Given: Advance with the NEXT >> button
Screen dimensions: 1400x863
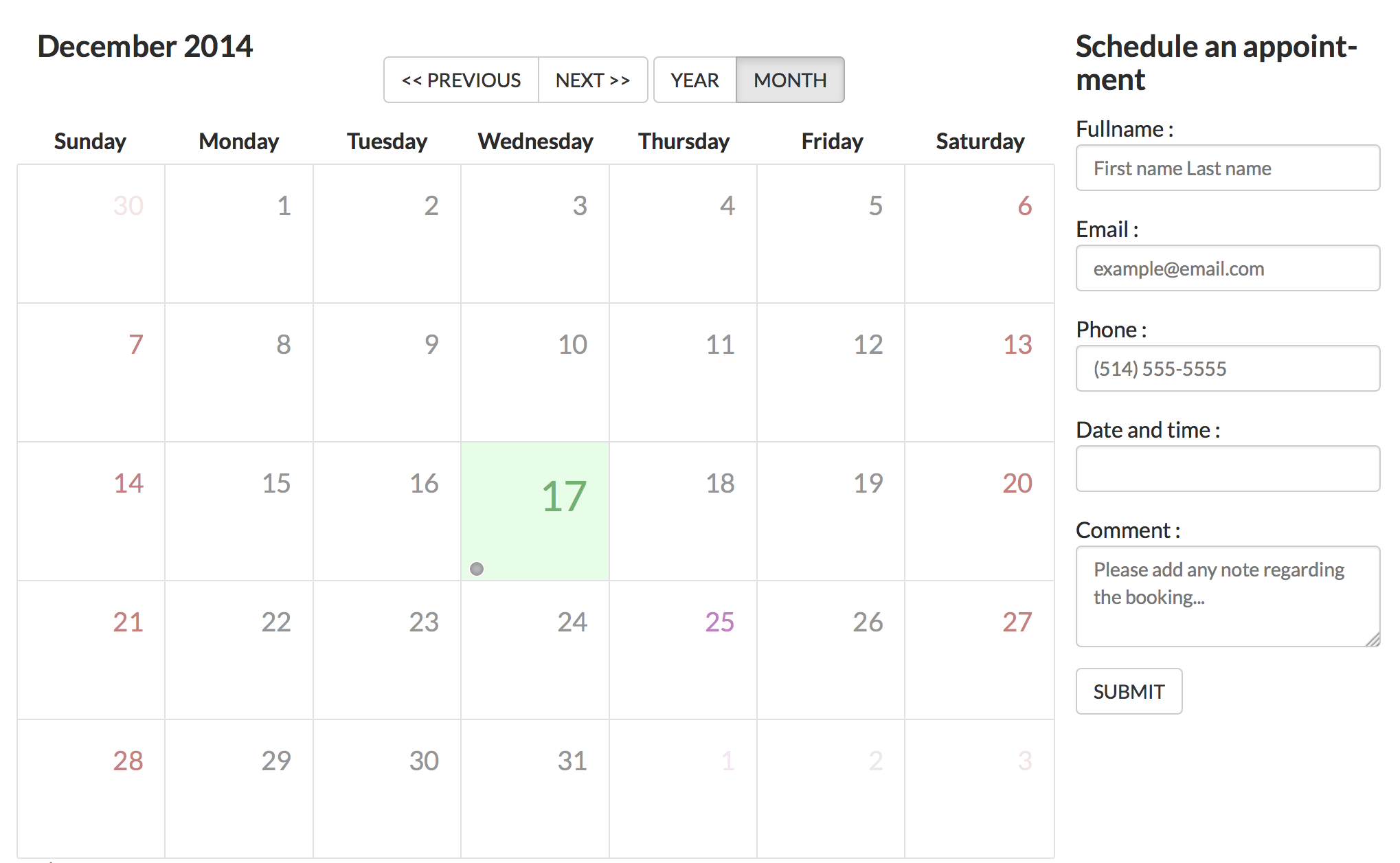Looking at the screenshot, I should [x=593, y=80].
